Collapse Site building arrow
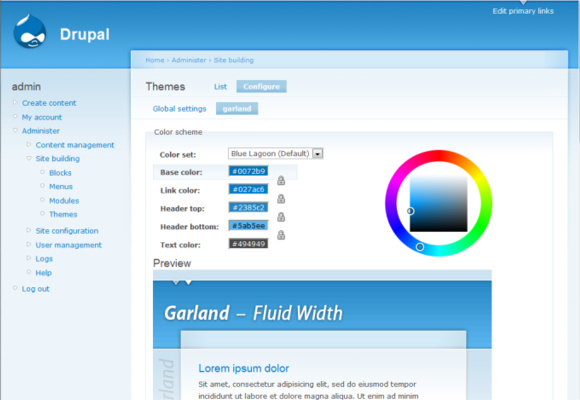The width and height of the screenshot is (580, 400). [x=29, y=158]
